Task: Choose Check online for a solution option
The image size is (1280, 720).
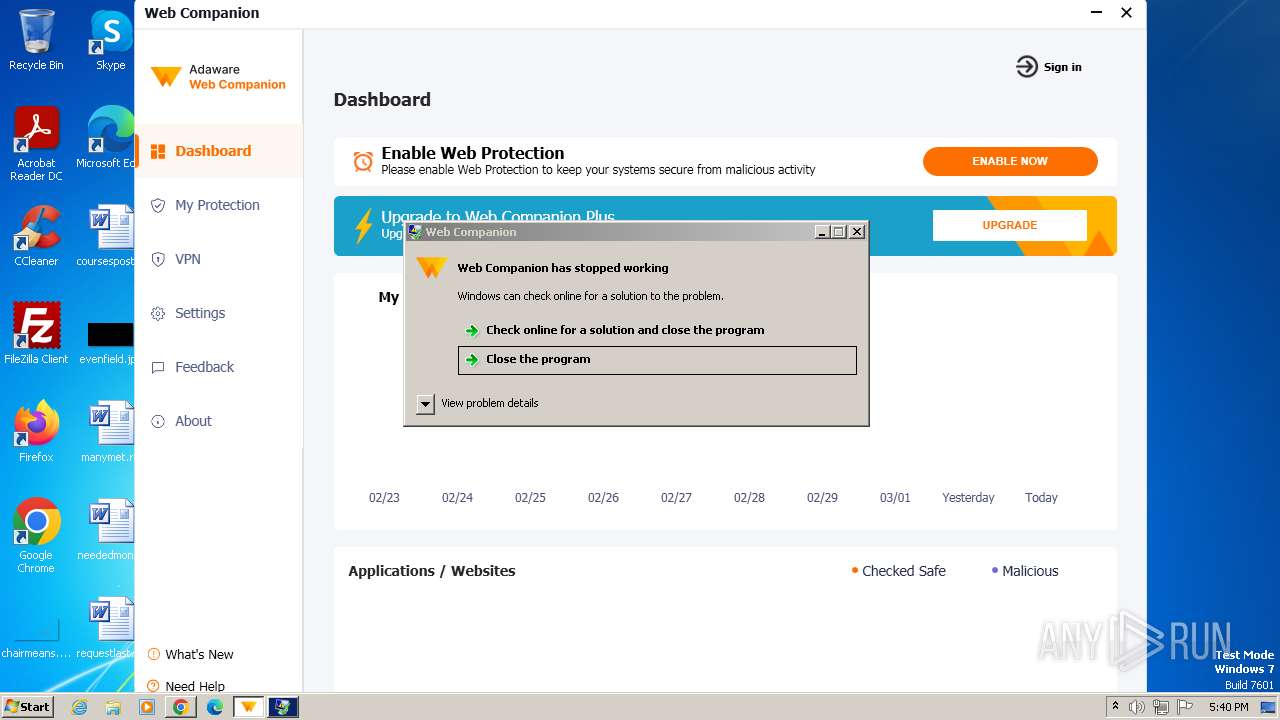Action: 657,330
